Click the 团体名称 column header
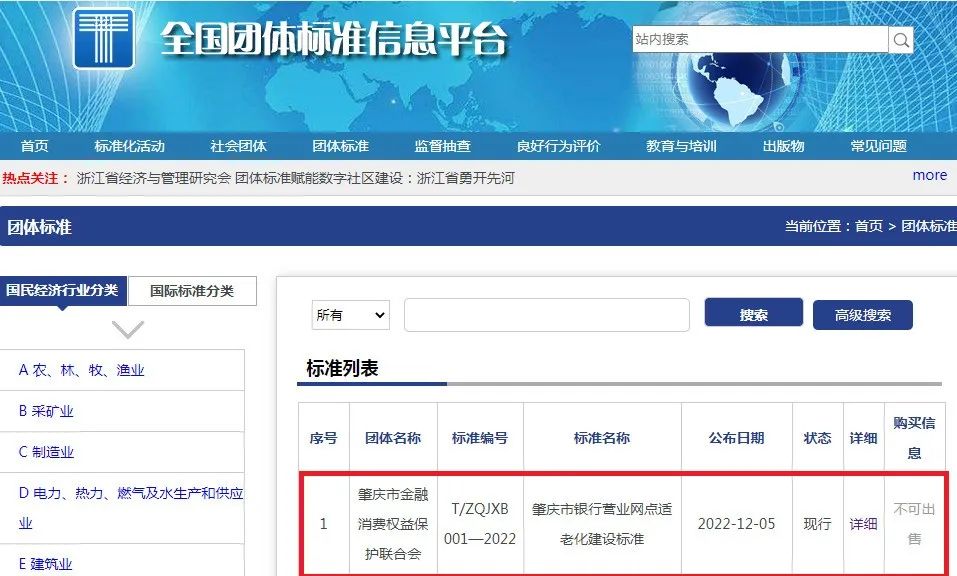957x576 pixels. tap(393, 438)
